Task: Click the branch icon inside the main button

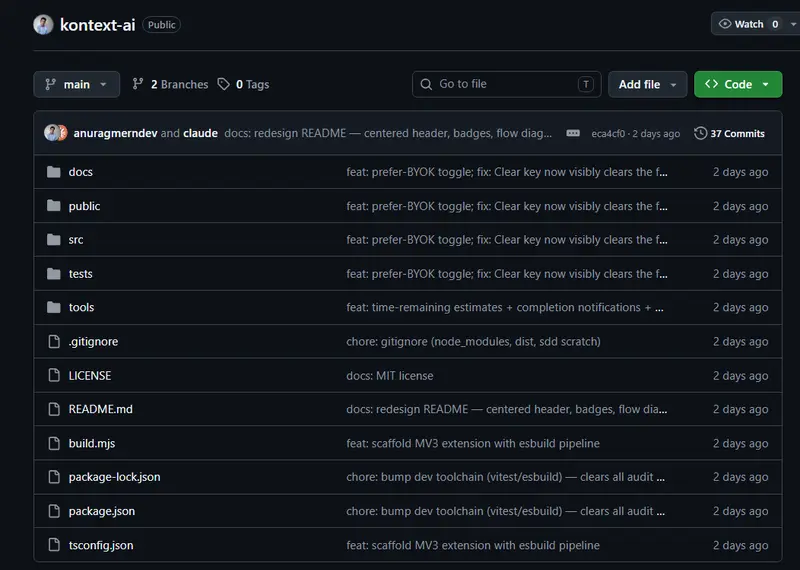Action: (50, 84)
